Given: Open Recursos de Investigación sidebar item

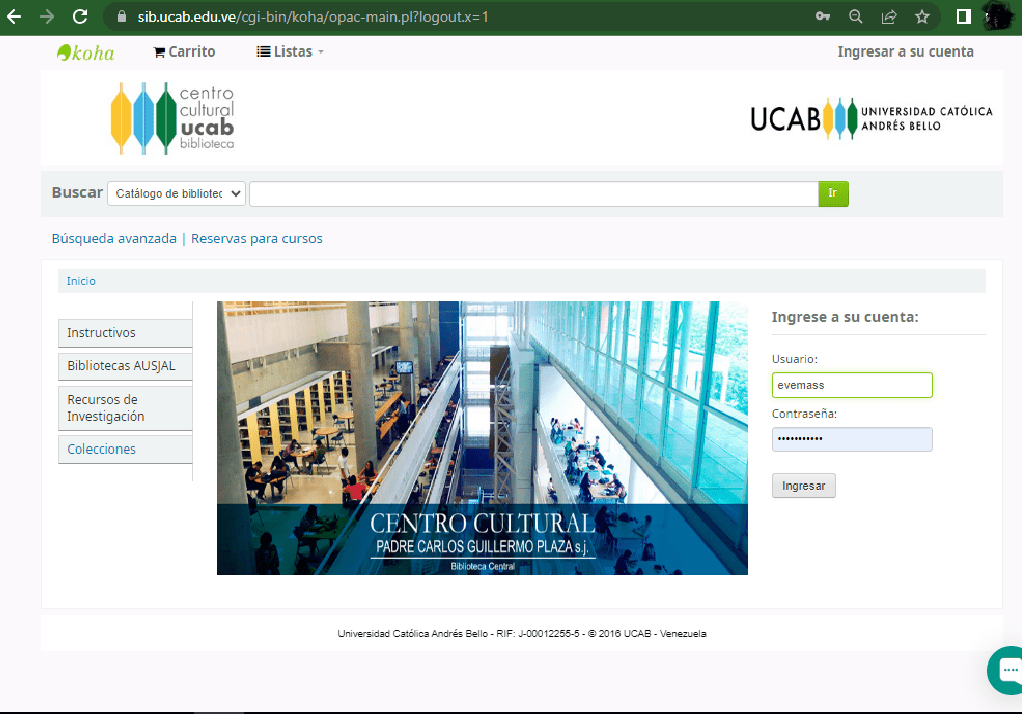Looking at the screenshot, I should pyautogui.click(x=125, y=408).
